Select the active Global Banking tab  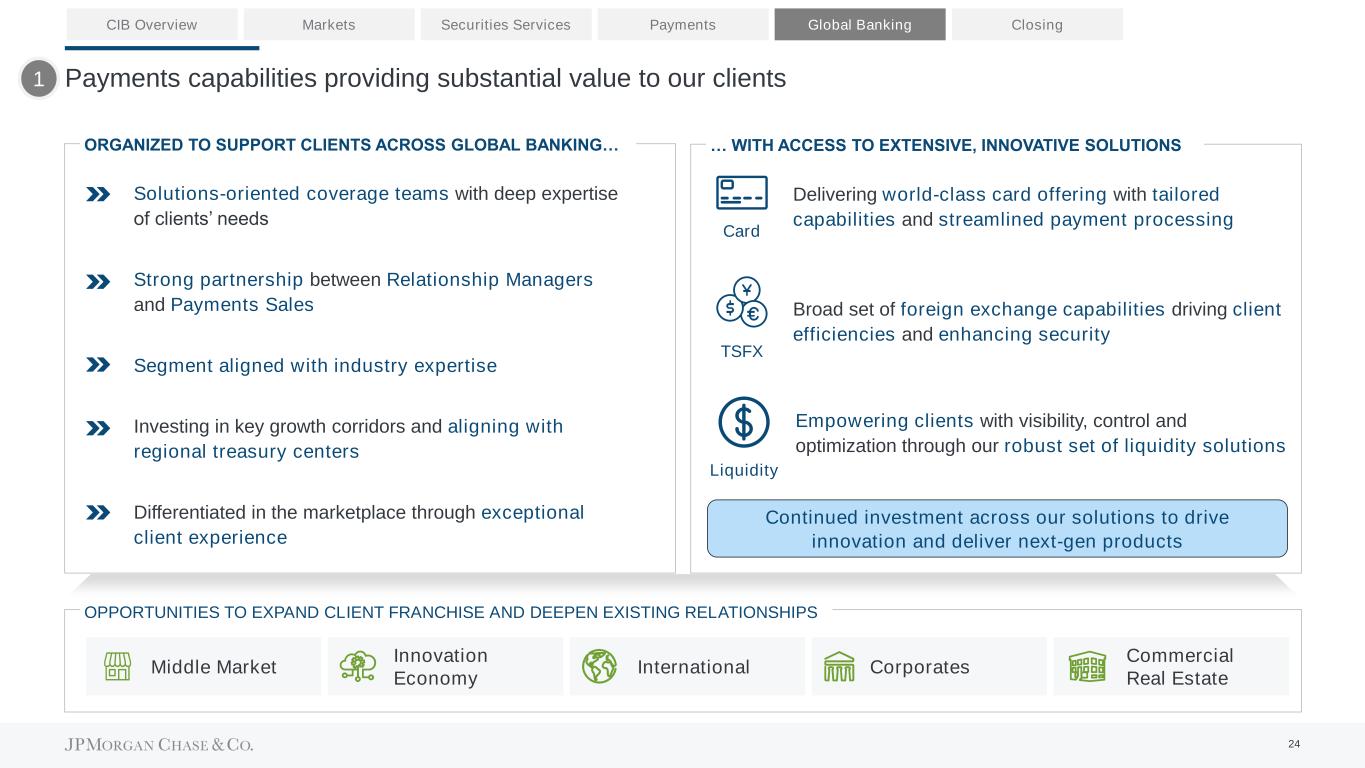tap(860, 25)
